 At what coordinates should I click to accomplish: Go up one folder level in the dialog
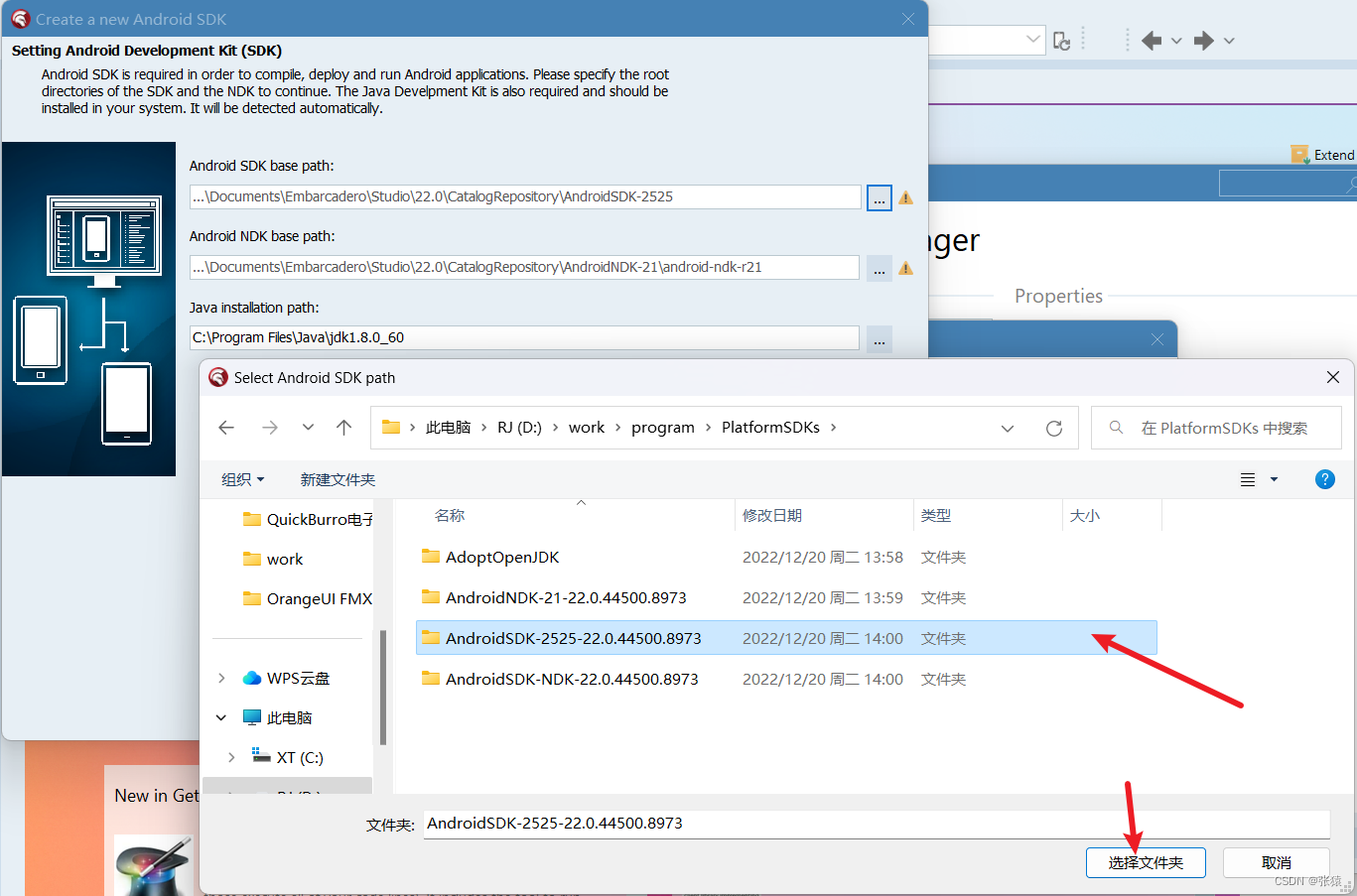343,427
